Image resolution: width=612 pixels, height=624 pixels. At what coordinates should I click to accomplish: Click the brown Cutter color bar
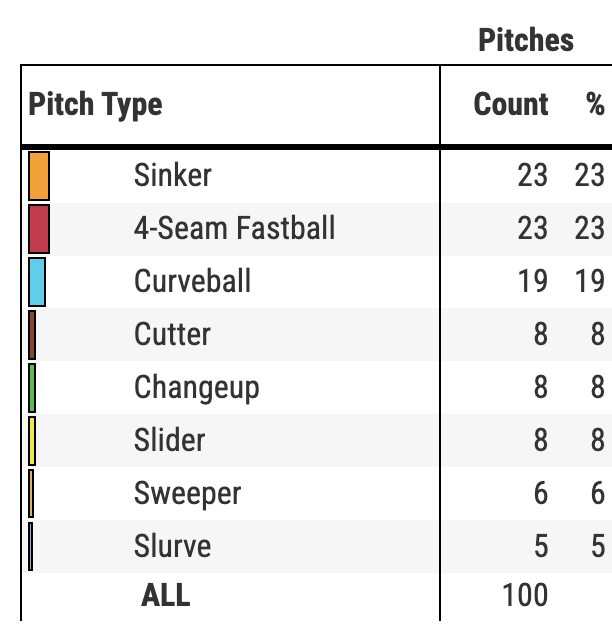(32, 334)
